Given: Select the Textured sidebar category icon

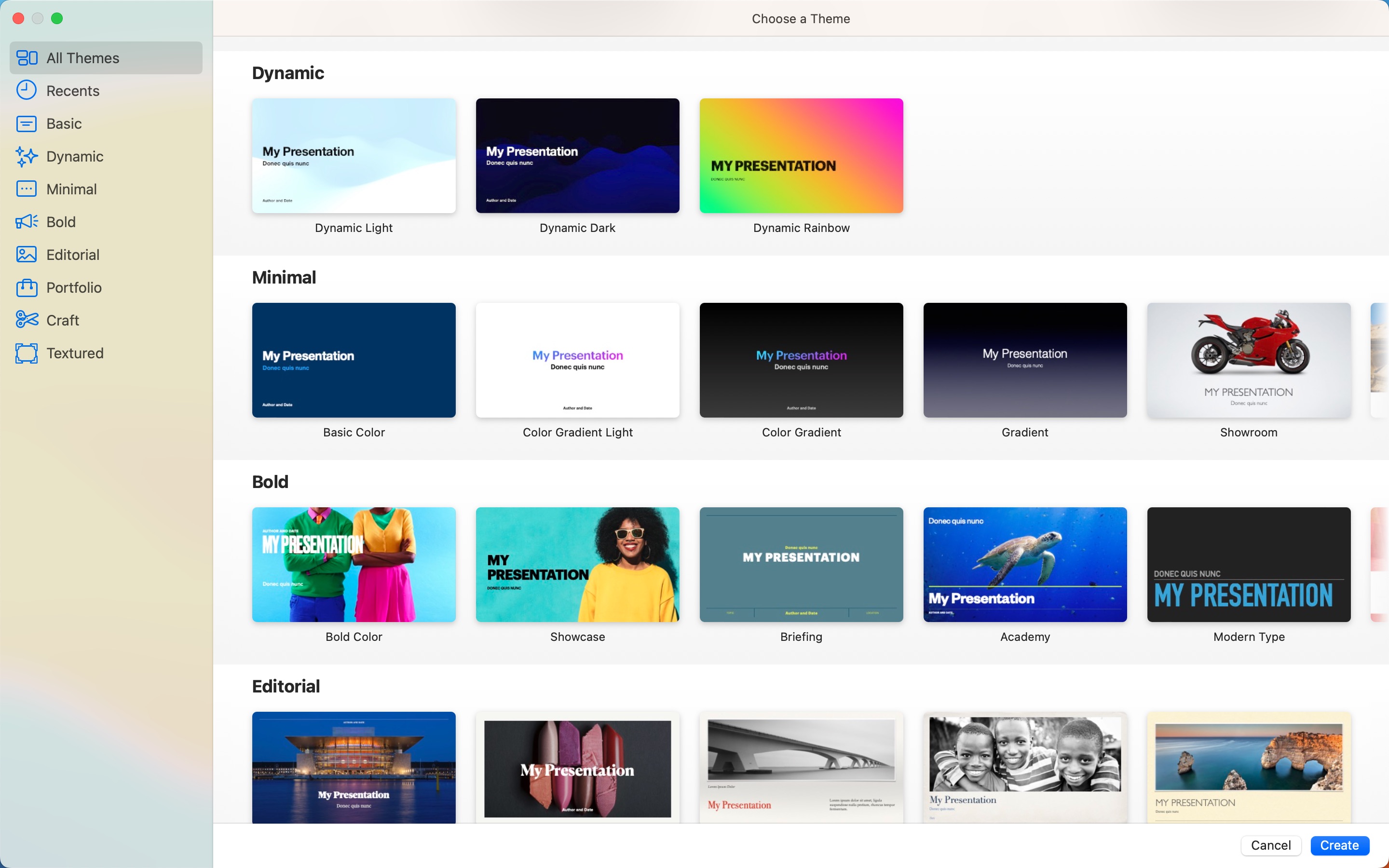Looking at the screenshot, I should [26, 353].
